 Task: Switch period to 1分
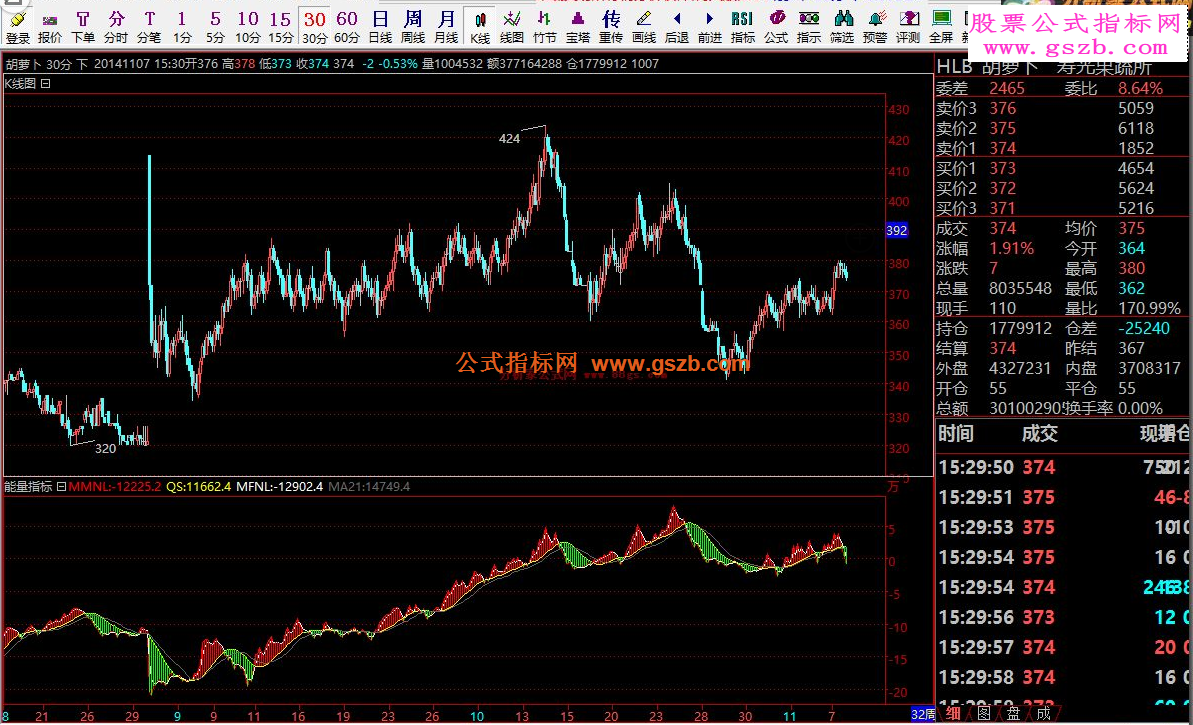click(x=182, y=26)
